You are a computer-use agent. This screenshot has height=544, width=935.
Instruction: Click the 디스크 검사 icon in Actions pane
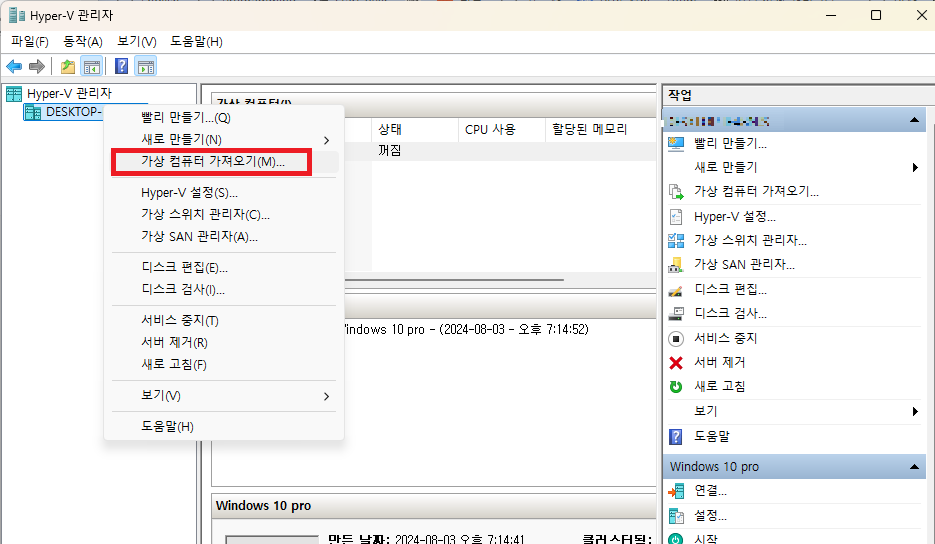coord(676,314)
